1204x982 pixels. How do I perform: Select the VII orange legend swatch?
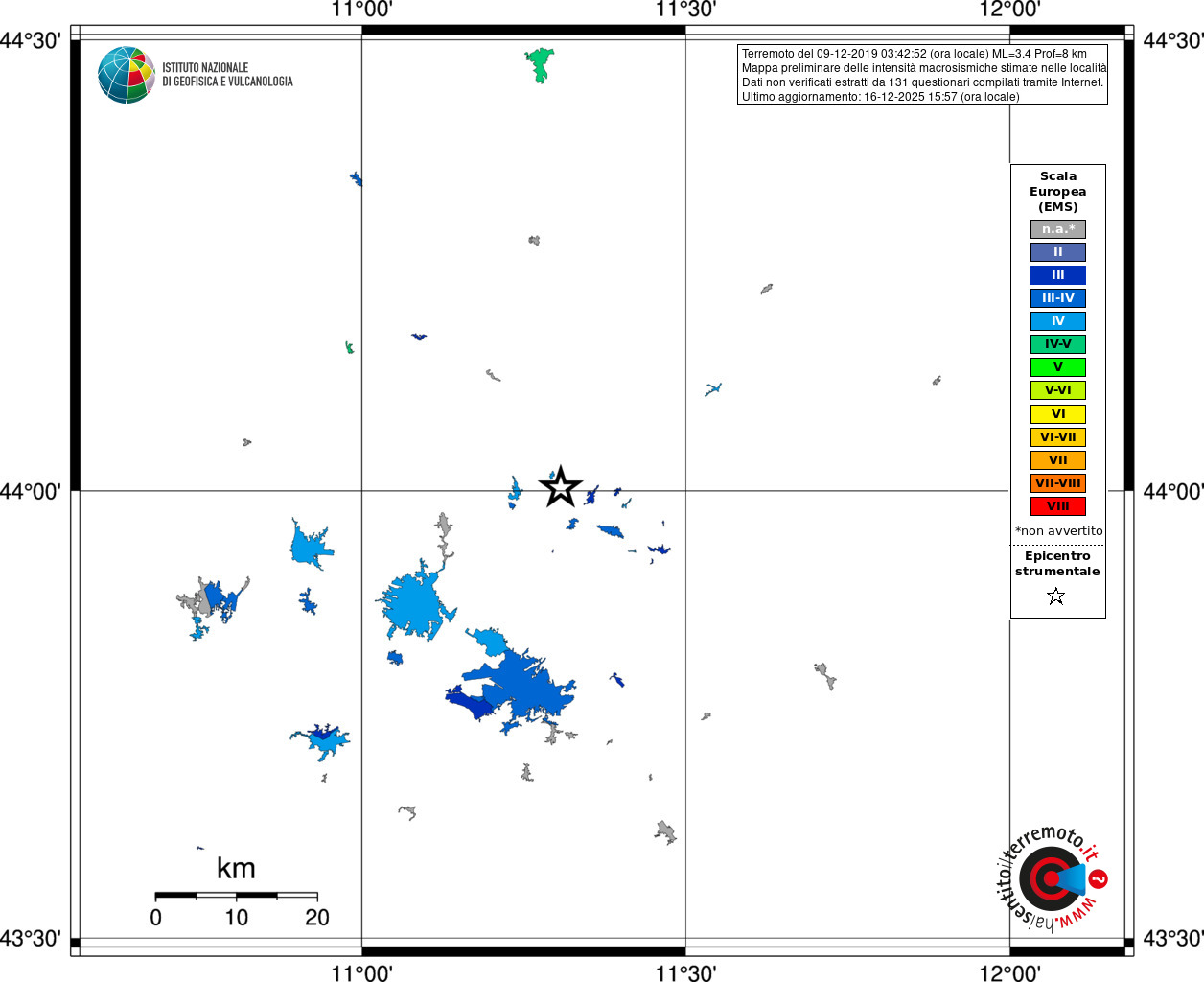point(1058,460)
